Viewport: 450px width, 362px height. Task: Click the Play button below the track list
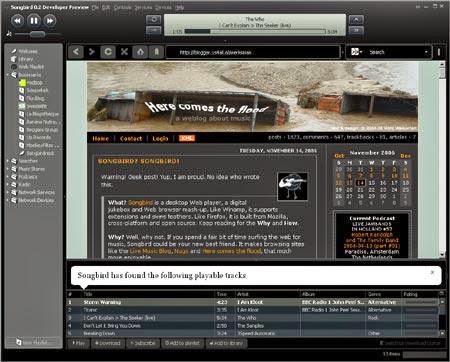(x=79, y=343)
